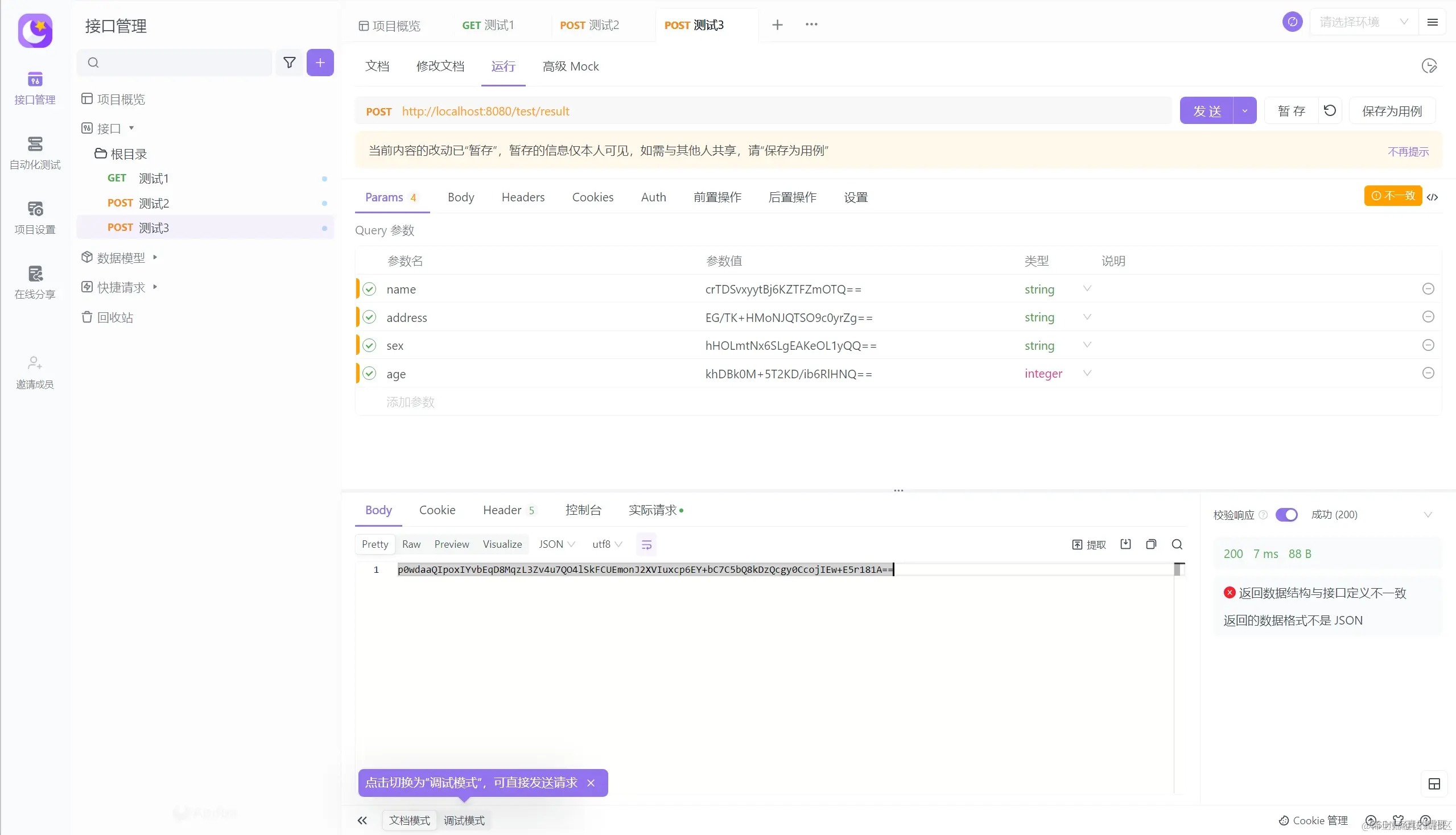Expand the 数据模型 tree node
This screenshot has width=1456, height=835.
(155, 258)
